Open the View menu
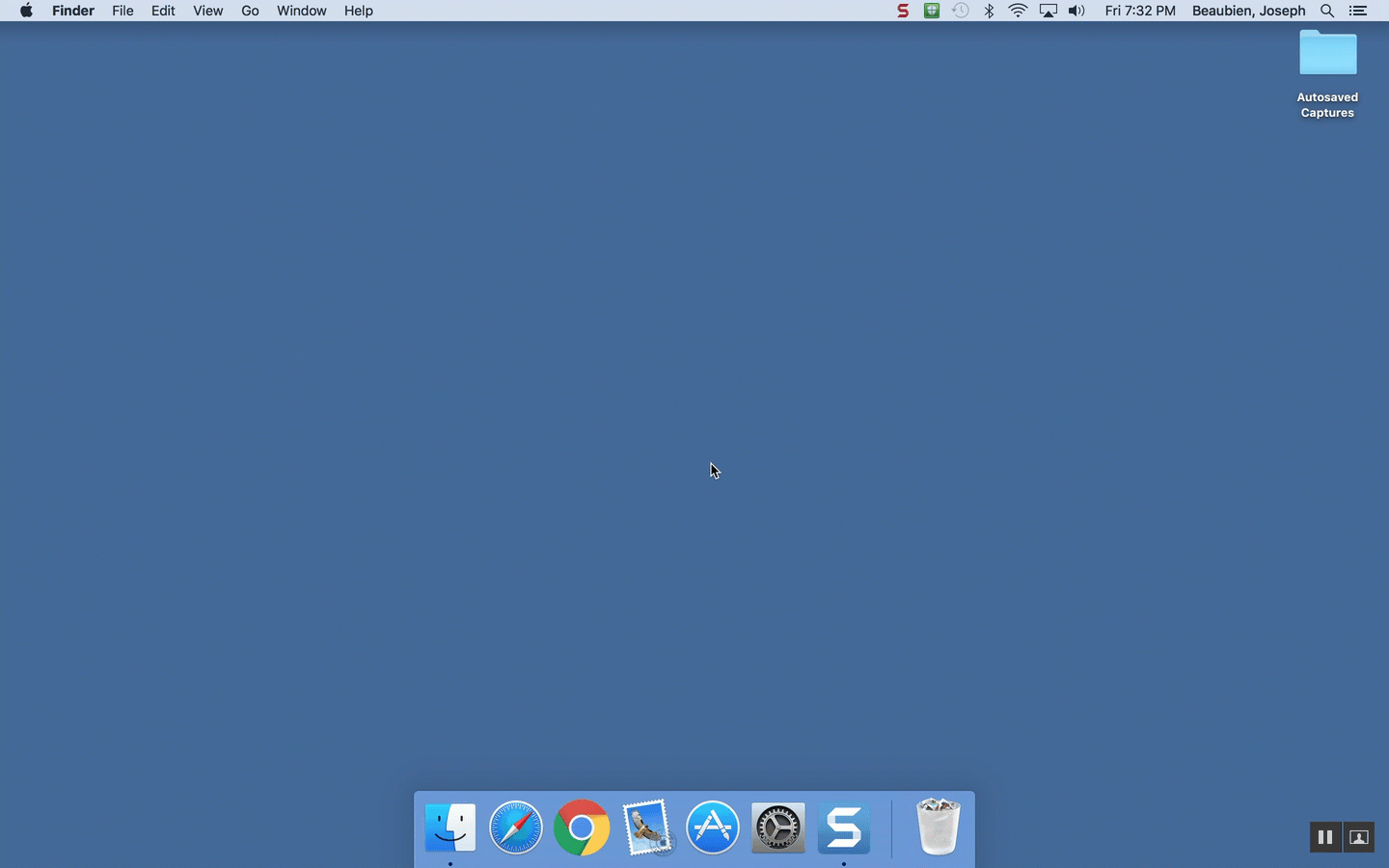Screen dimensions: 1389x868 click(207, 11)
